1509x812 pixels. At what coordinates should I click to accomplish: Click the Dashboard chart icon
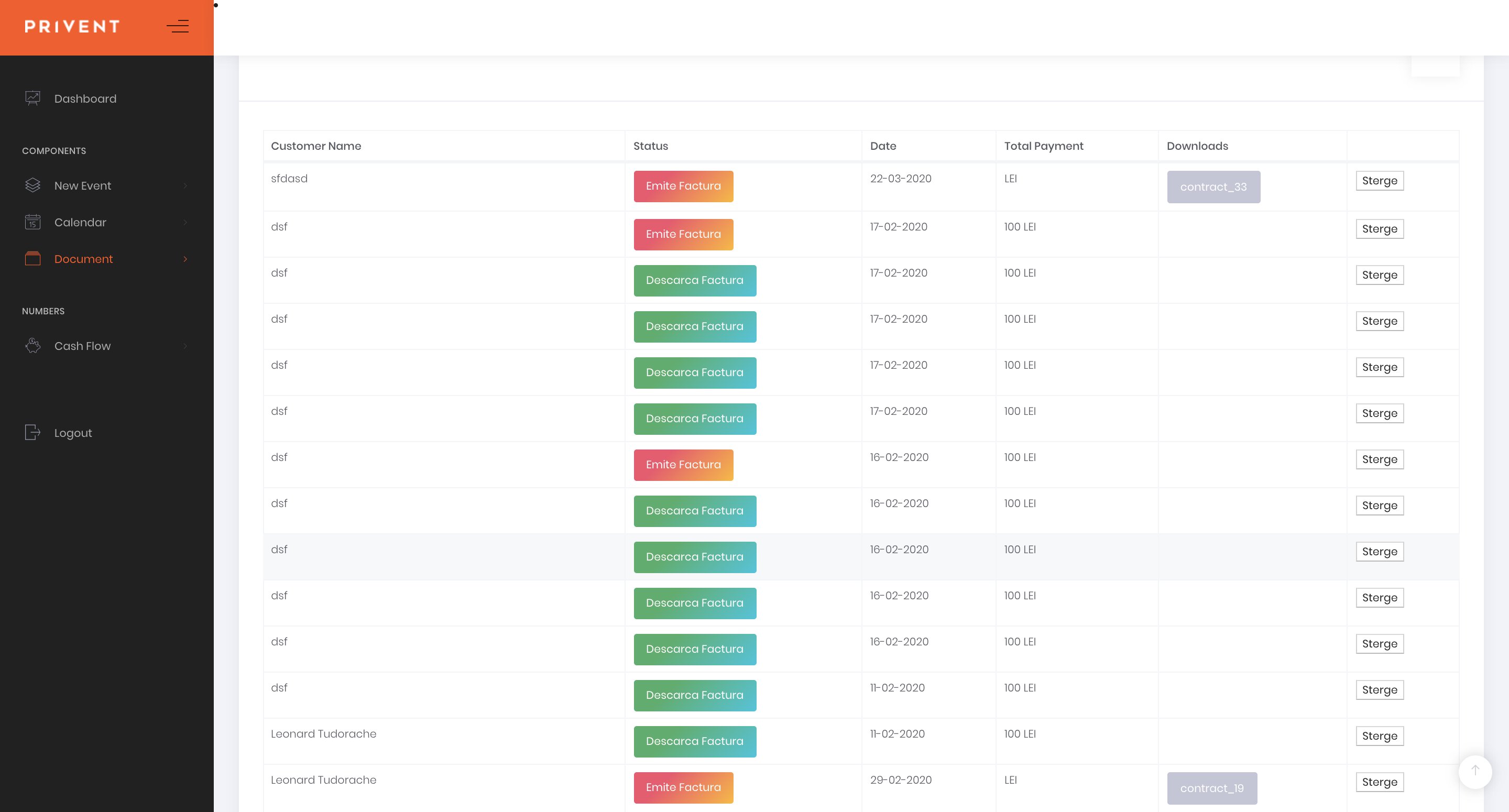33,98
